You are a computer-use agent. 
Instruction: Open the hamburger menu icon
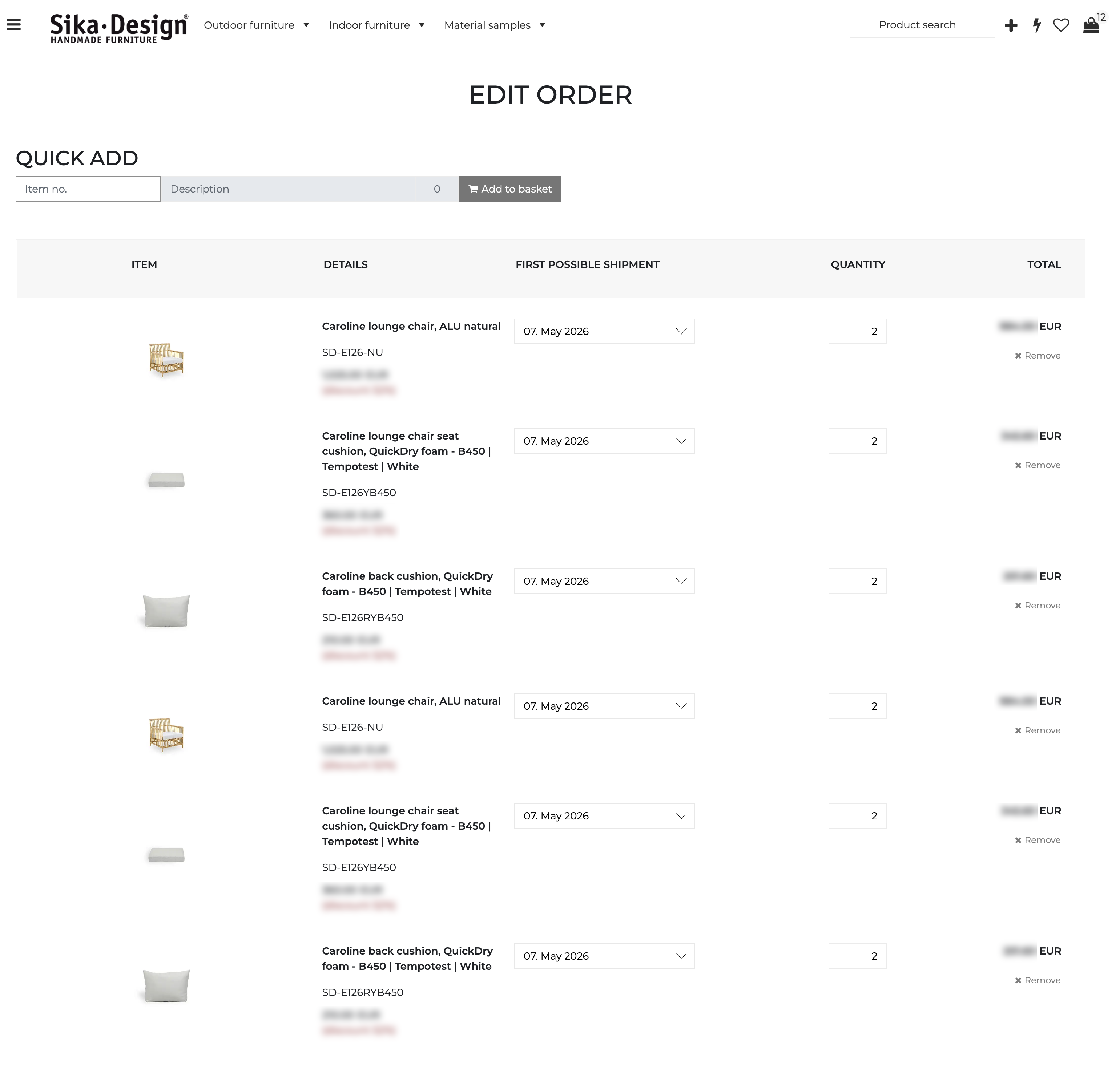click(x=14, y=25)
